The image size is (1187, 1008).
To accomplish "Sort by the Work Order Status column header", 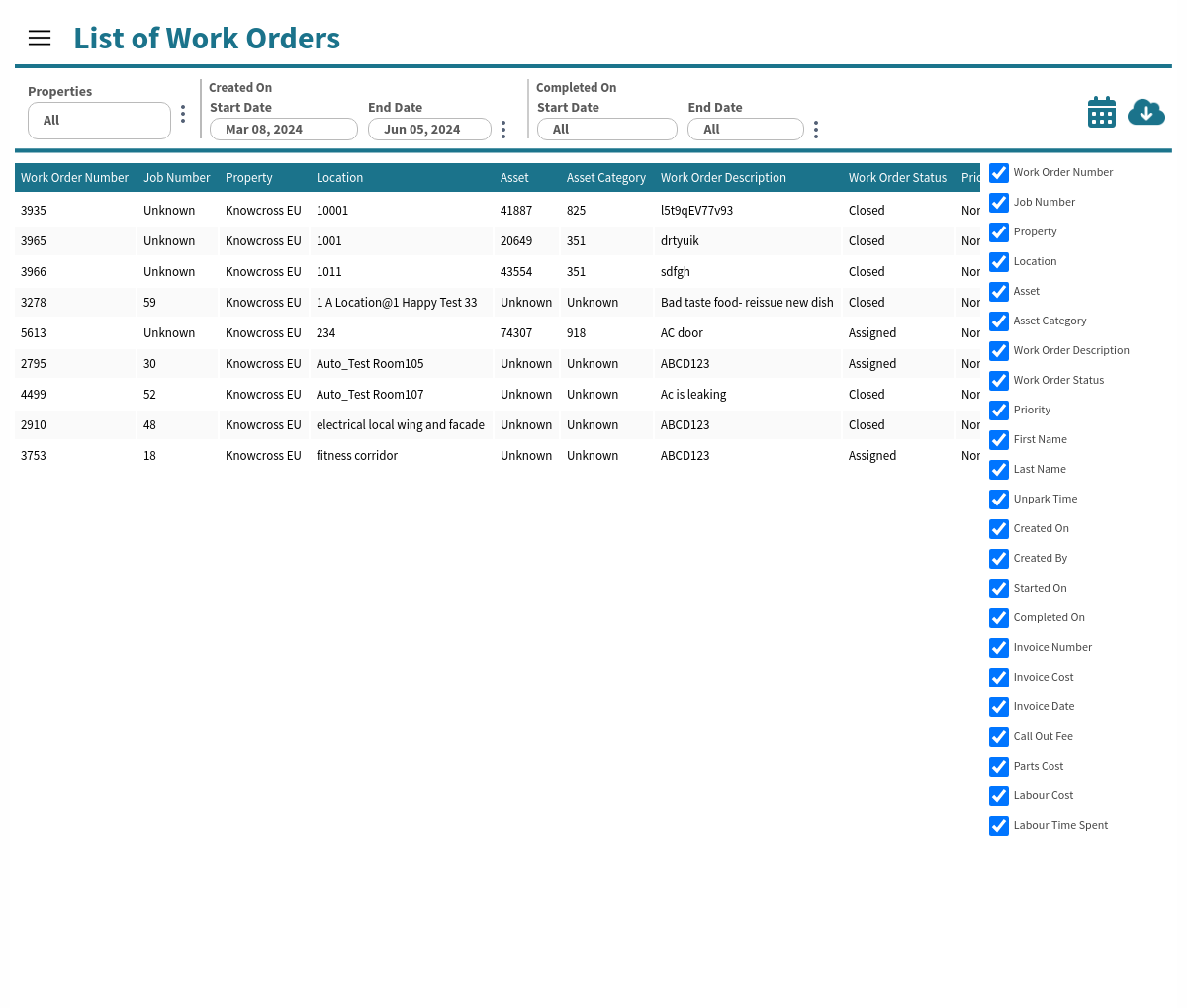I will 897,178.
